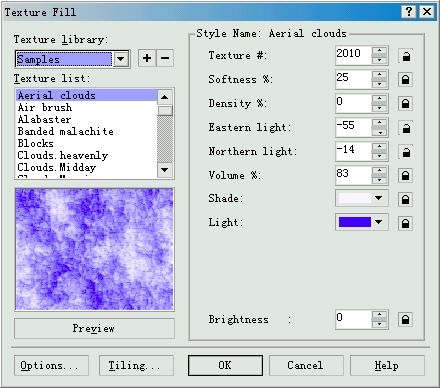Click the Brightness value field
Image resolution: width=440 pixels, height=388 pixels.
point(353,319)
